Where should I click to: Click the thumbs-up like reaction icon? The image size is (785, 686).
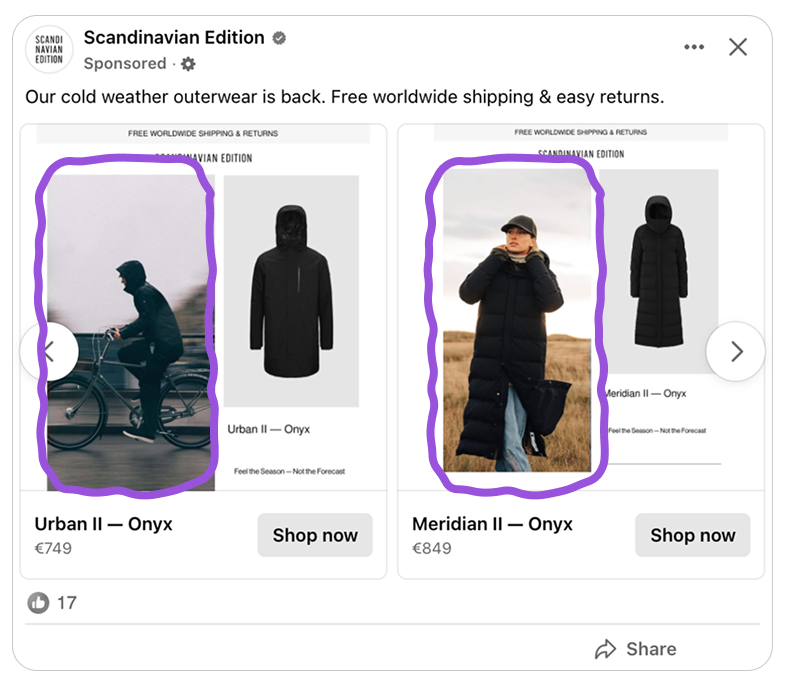point(38,603)
